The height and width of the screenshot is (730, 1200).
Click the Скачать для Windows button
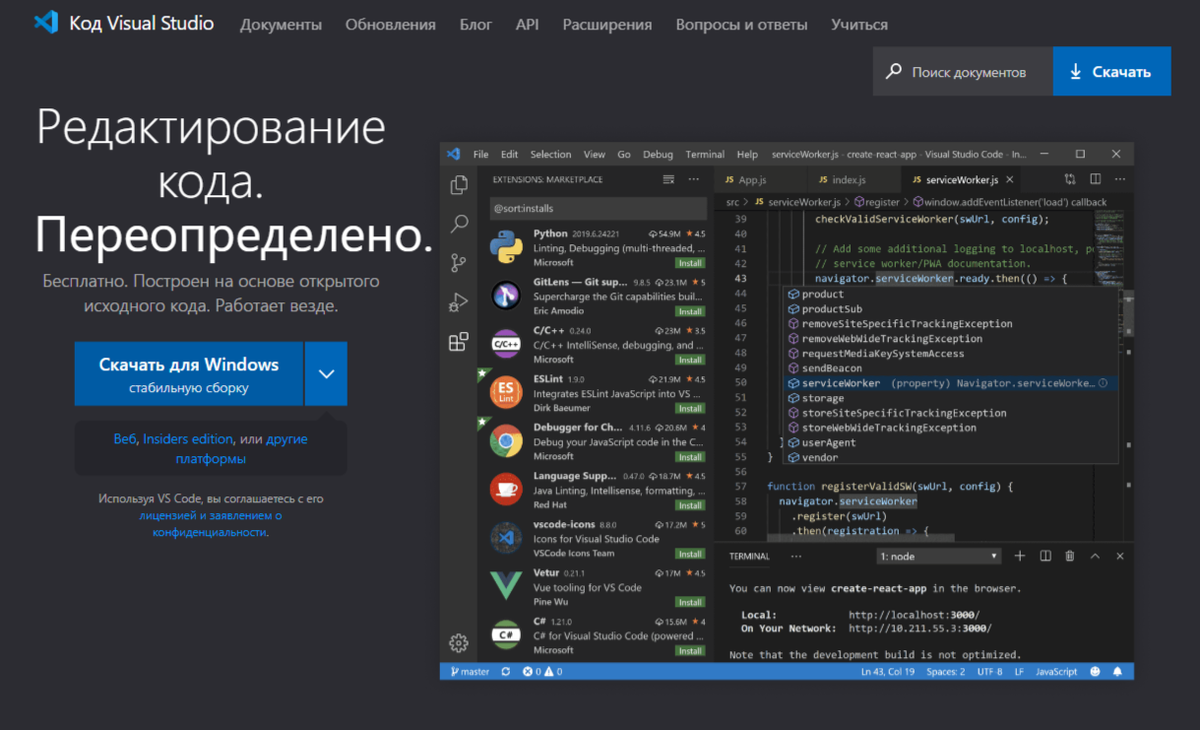tap(189, 373)
